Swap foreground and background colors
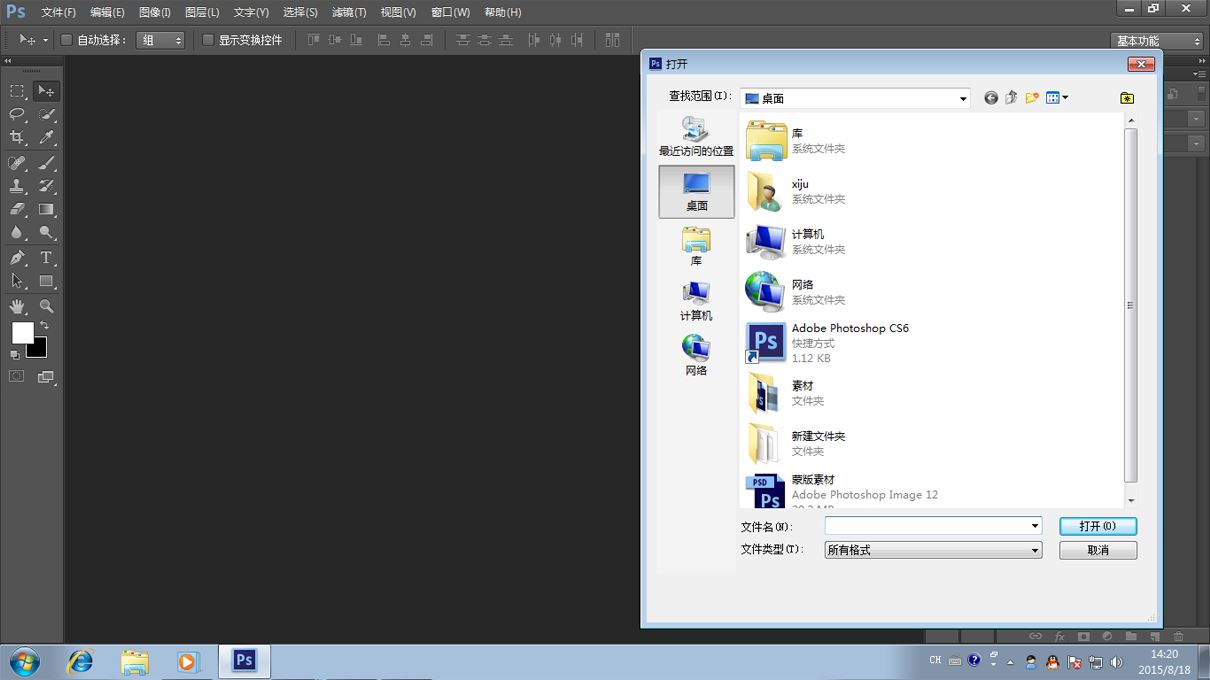The image size is (1210, 680). 44,325
